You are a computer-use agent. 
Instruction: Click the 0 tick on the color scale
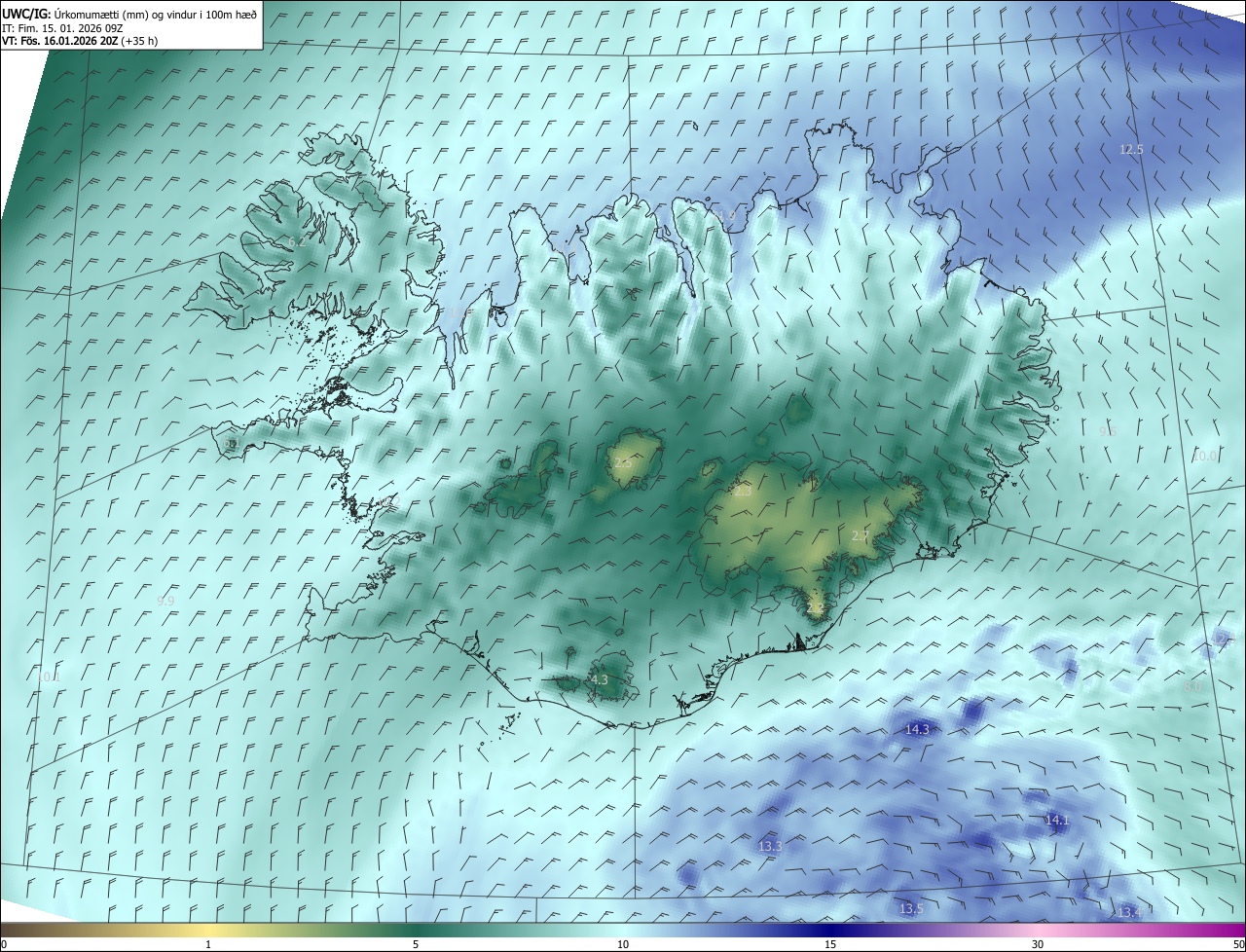[4, 945]
